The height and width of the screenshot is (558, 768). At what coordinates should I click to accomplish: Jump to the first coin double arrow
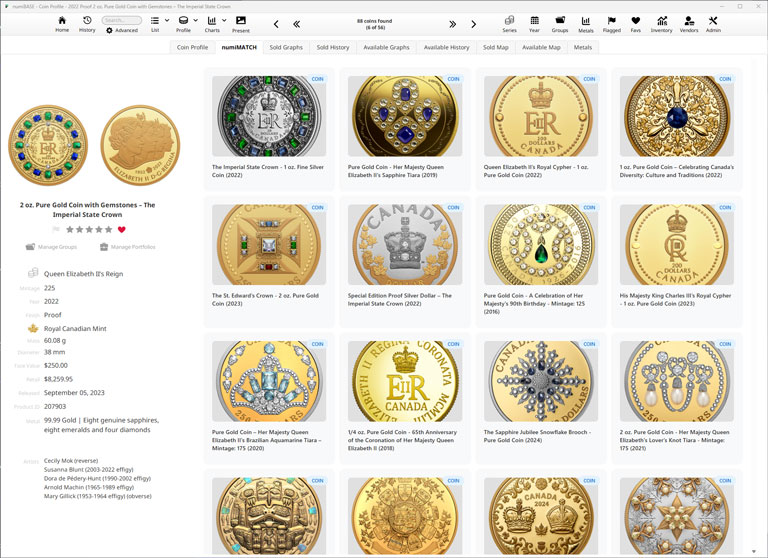click(296, 24)
